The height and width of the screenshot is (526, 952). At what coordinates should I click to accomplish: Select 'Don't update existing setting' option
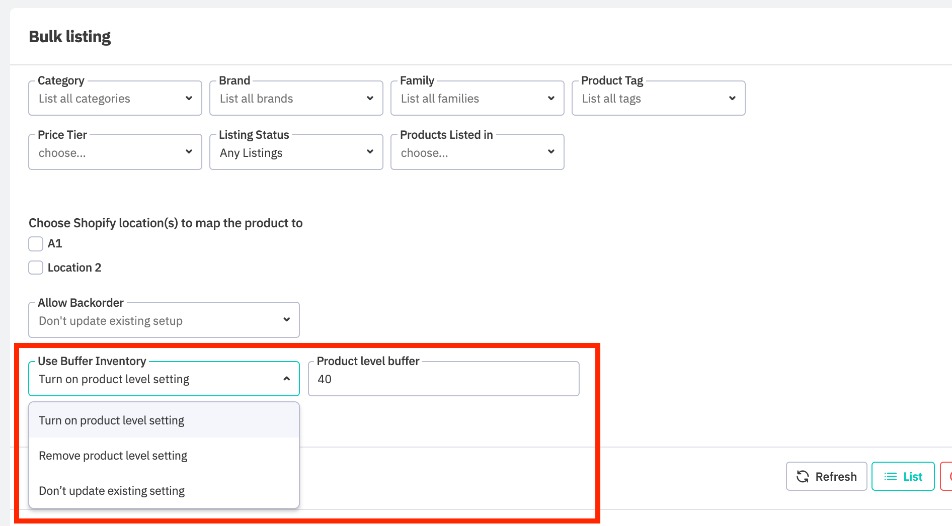coord(164,490)
